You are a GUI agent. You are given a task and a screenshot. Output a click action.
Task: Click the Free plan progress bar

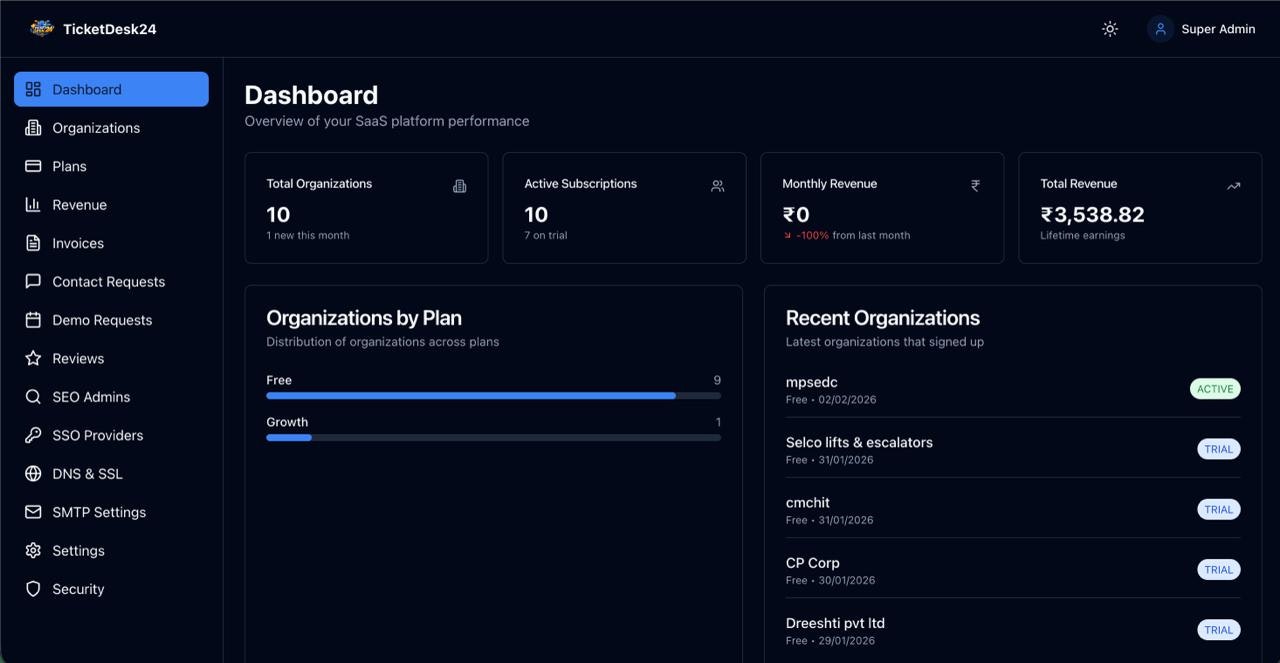pos(493,396)
